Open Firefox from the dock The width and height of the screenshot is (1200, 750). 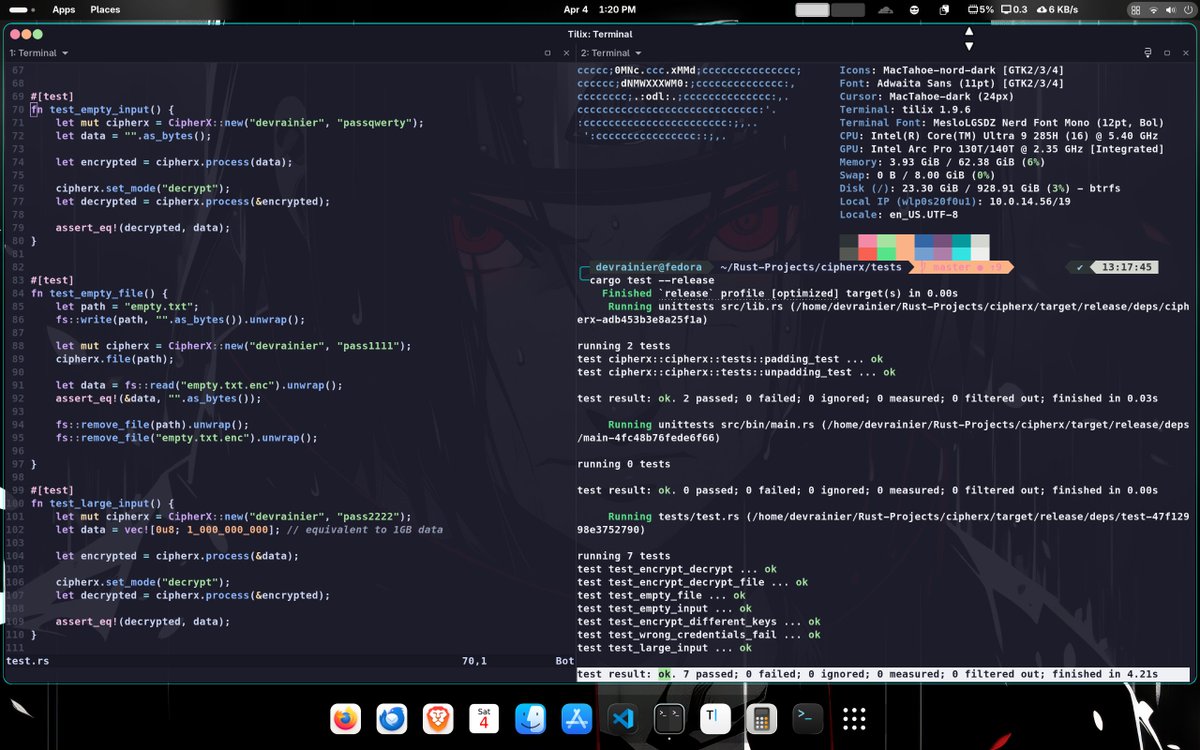345,718
